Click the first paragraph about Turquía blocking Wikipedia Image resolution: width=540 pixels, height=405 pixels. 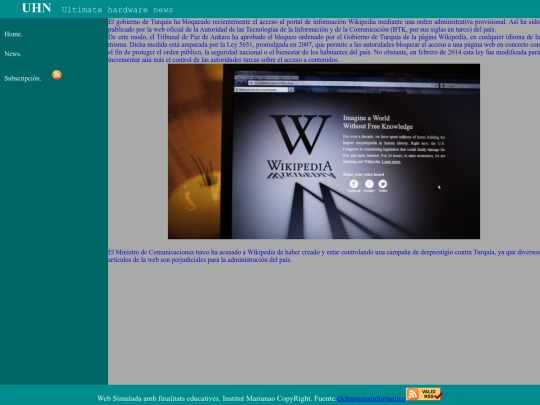324,25
